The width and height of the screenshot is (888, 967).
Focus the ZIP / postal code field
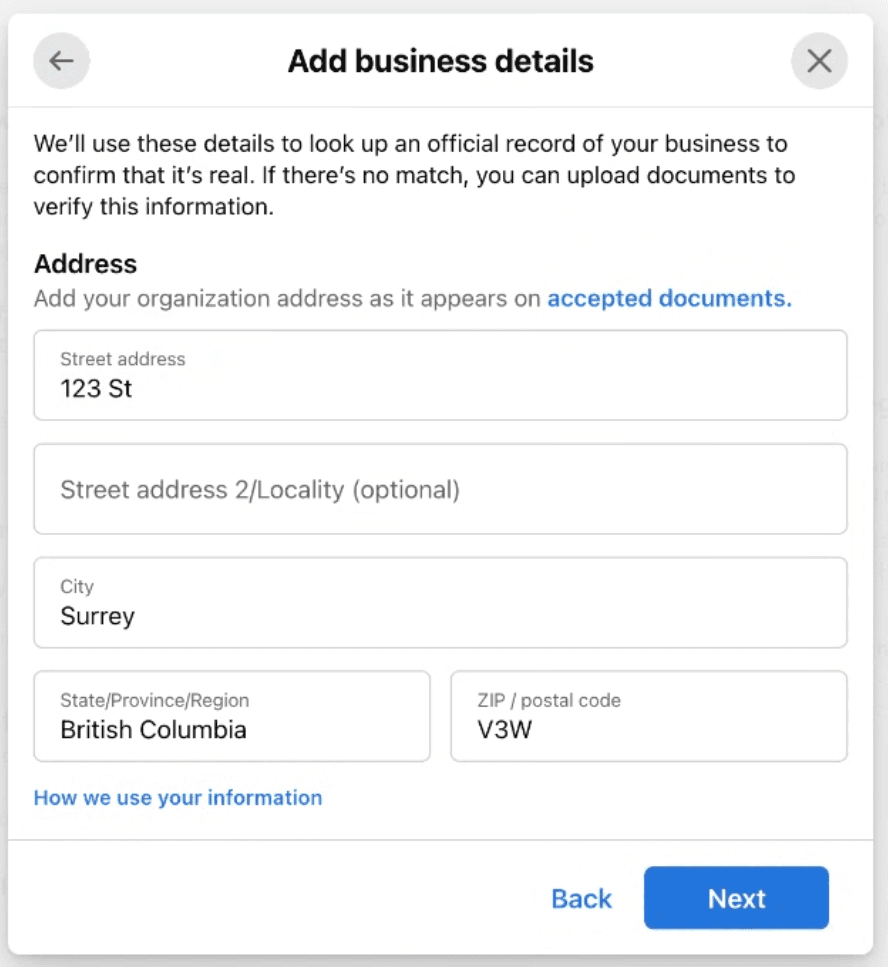coord(648,716)
